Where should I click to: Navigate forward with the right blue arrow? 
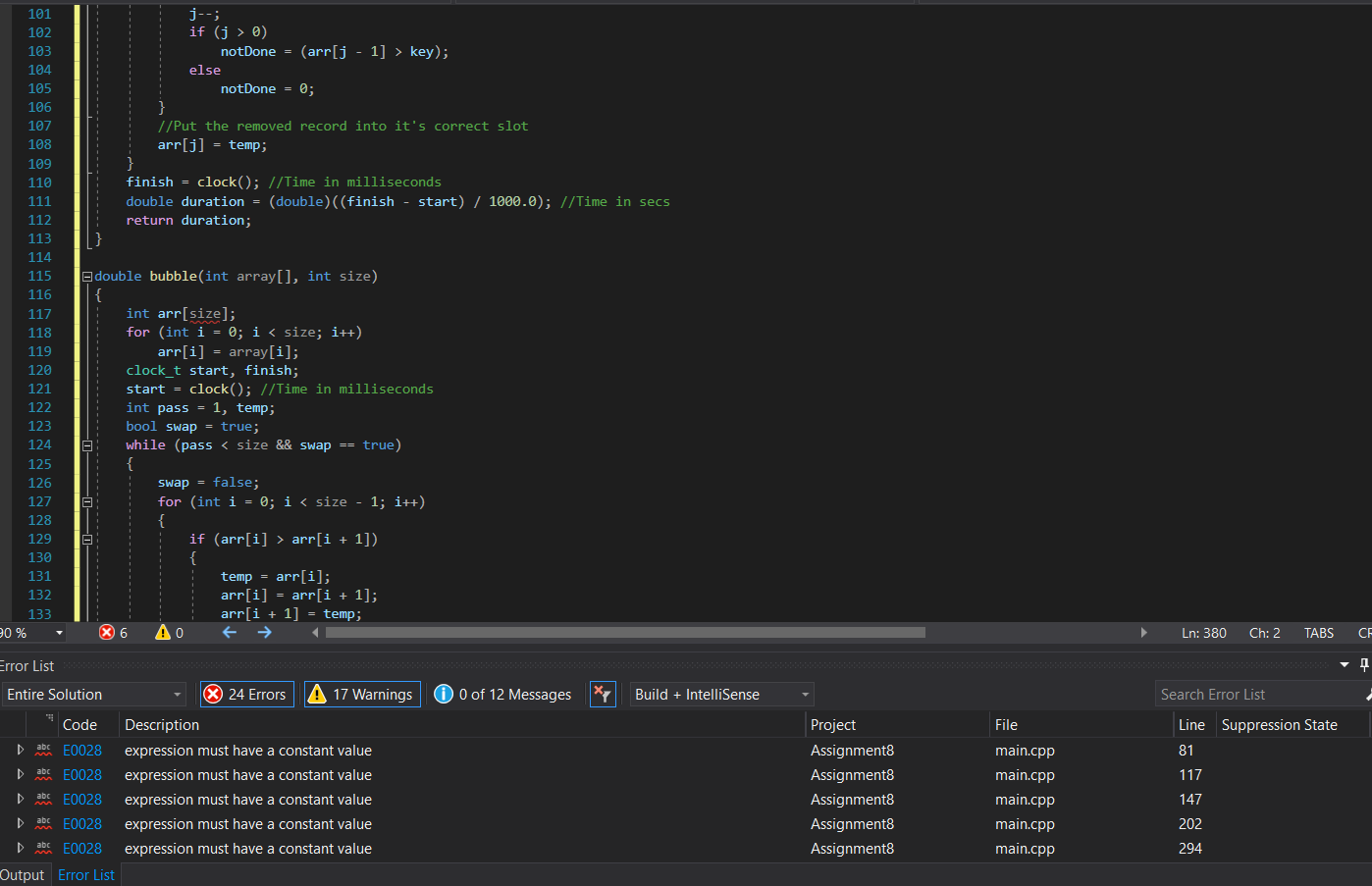point(265,633)
